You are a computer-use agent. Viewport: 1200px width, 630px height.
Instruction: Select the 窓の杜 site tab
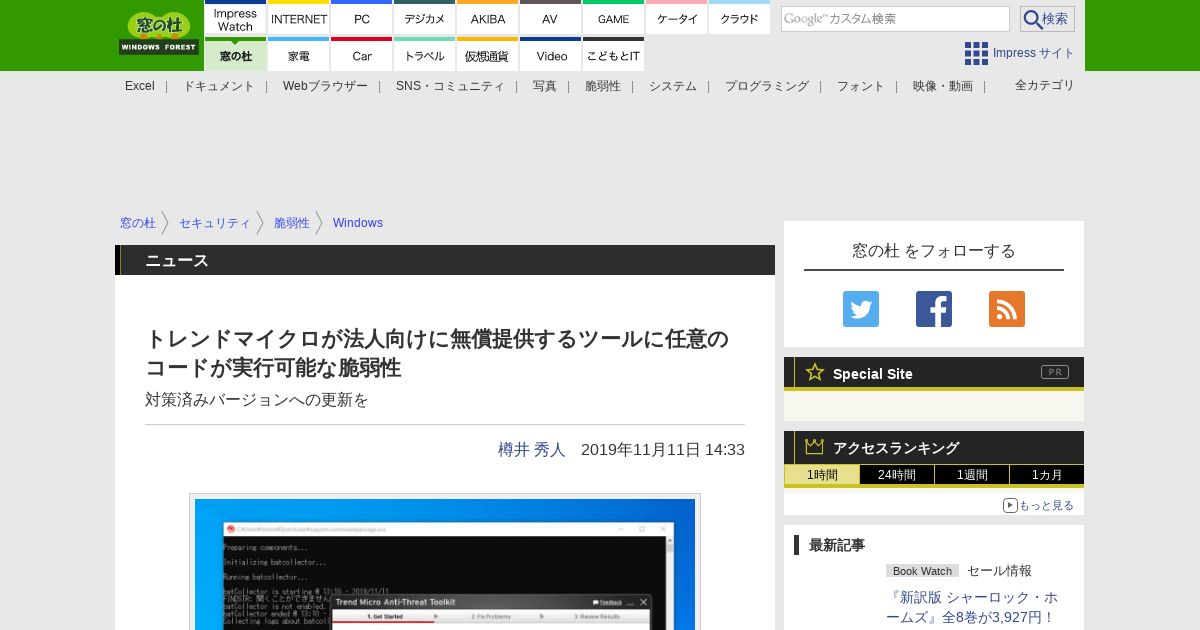click(x=236, y=54)
